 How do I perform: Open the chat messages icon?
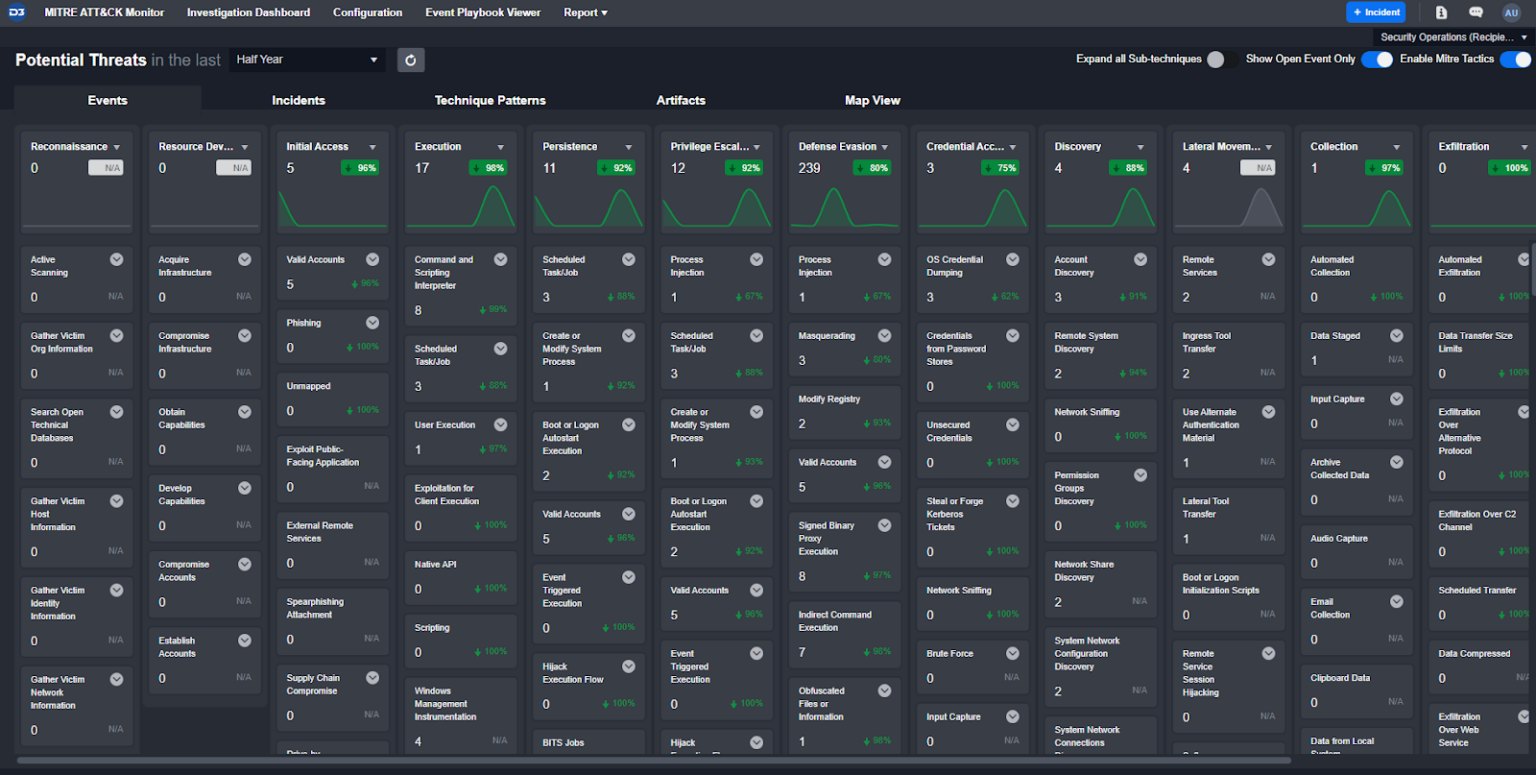(x=1475, y=12)
